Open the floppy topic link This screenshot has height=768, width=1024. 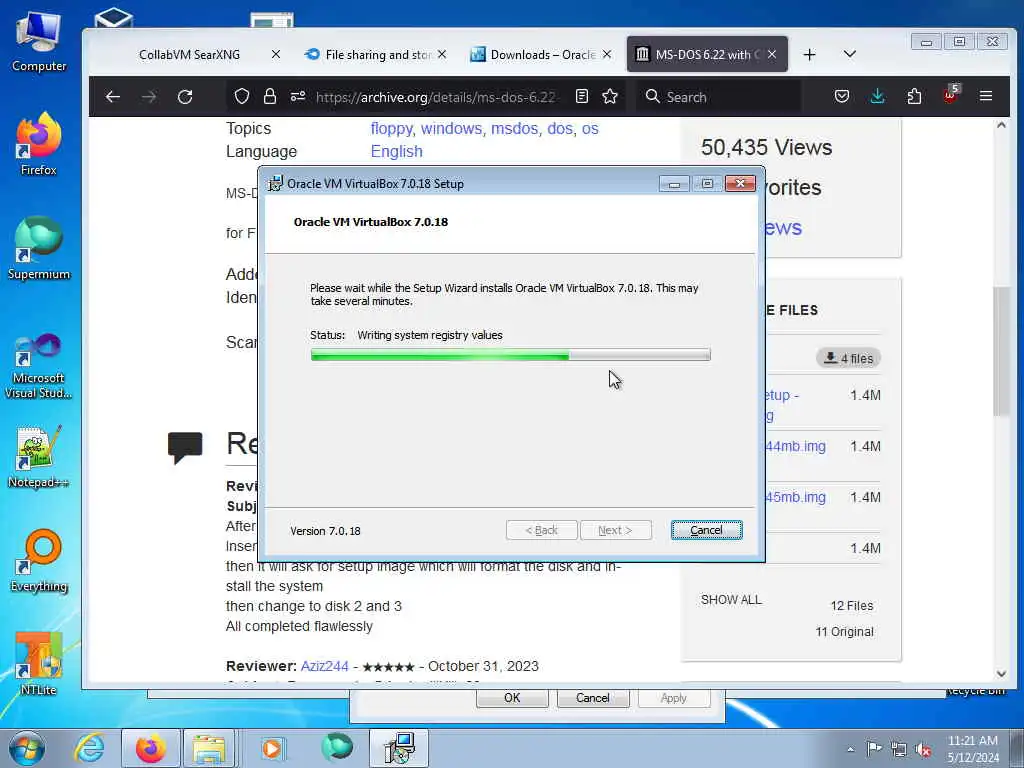click(391, 129)
